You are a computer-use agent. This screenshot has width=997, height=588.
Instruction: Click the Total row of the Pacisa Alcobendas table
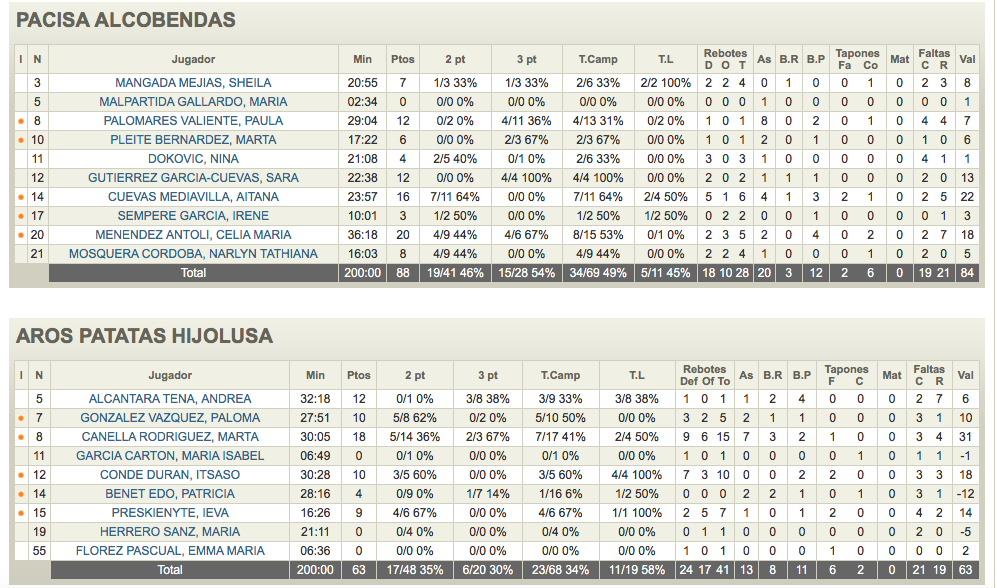pos(193,272)
